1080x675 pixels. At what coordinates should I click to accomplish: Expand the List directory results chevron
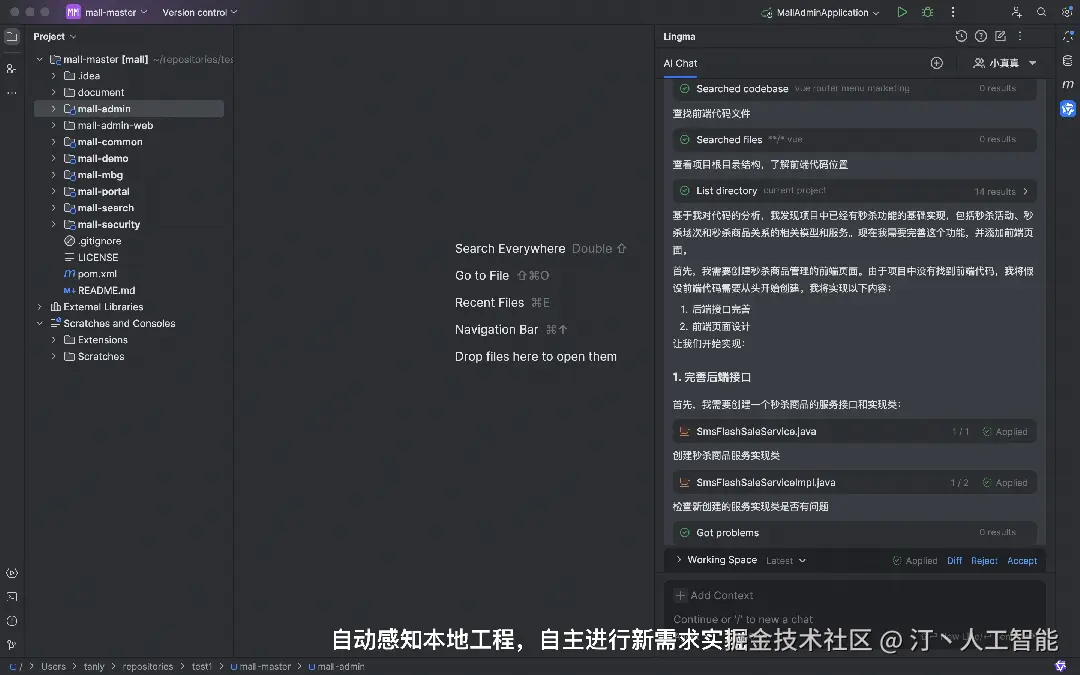1026,191
